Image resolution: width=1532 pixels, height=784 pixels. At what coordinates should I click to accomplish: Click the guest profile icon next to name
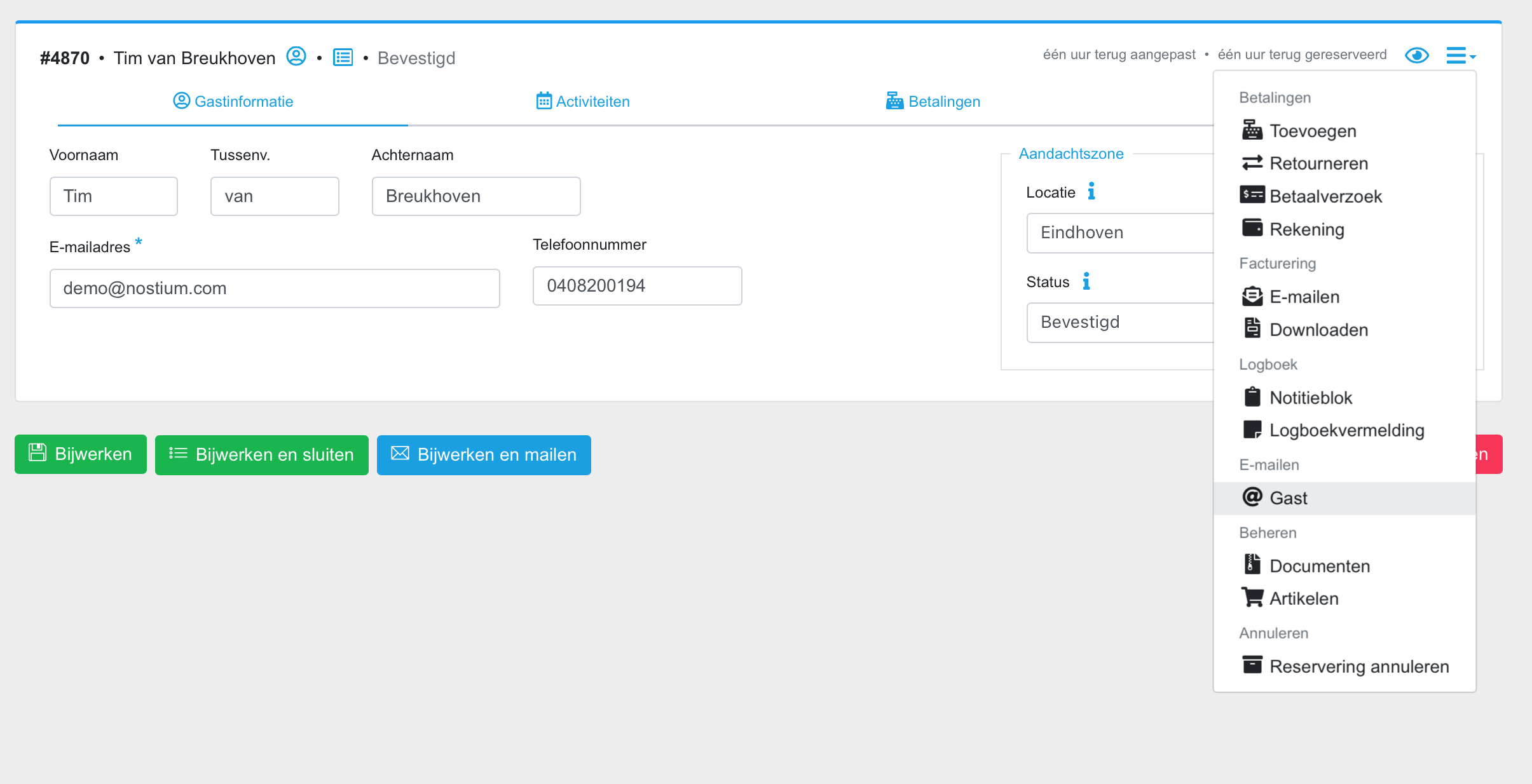296,57
